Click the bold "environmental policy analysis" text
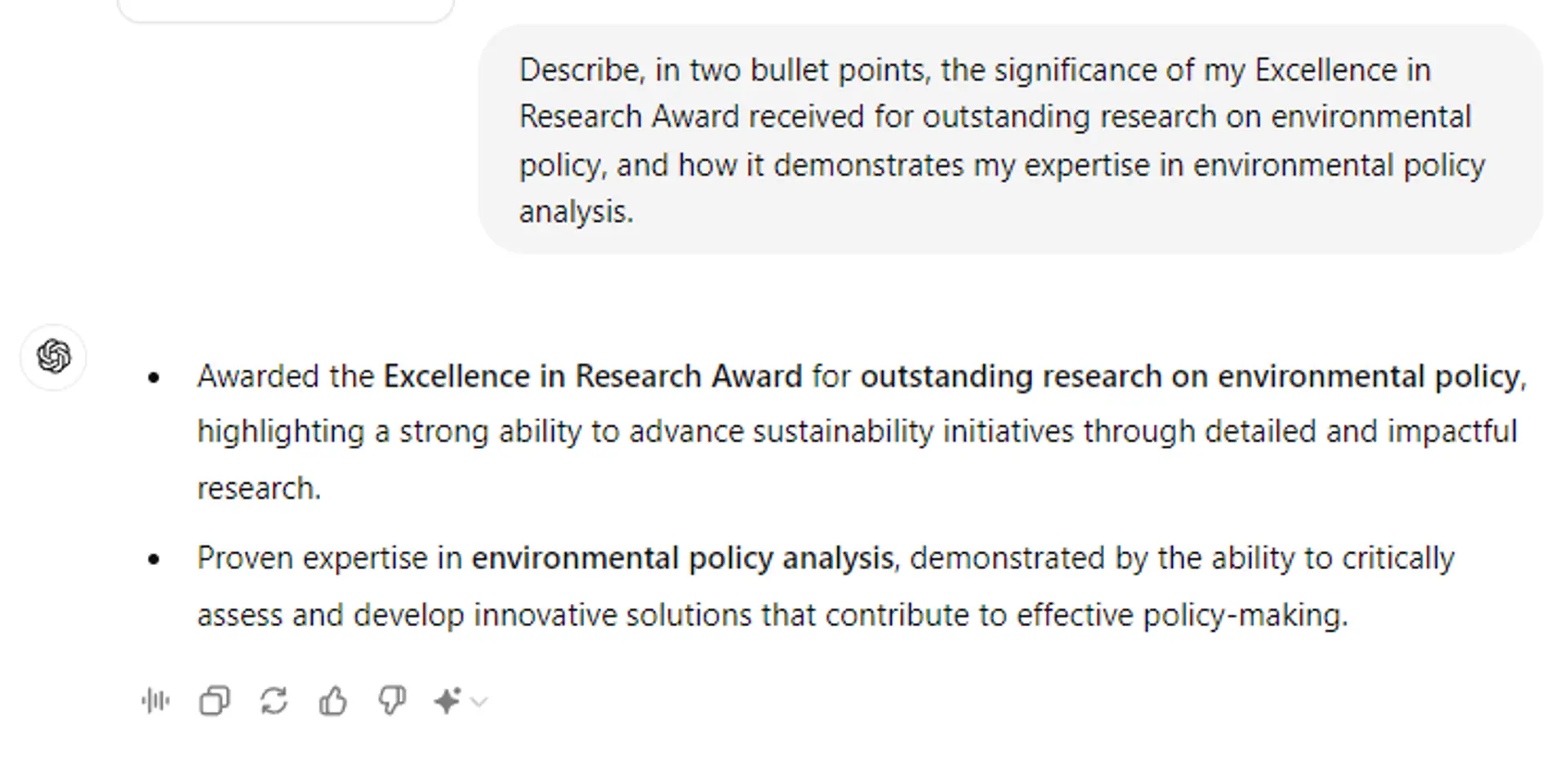The height and width of the screenshot is (769, 1568). (682, 558)
